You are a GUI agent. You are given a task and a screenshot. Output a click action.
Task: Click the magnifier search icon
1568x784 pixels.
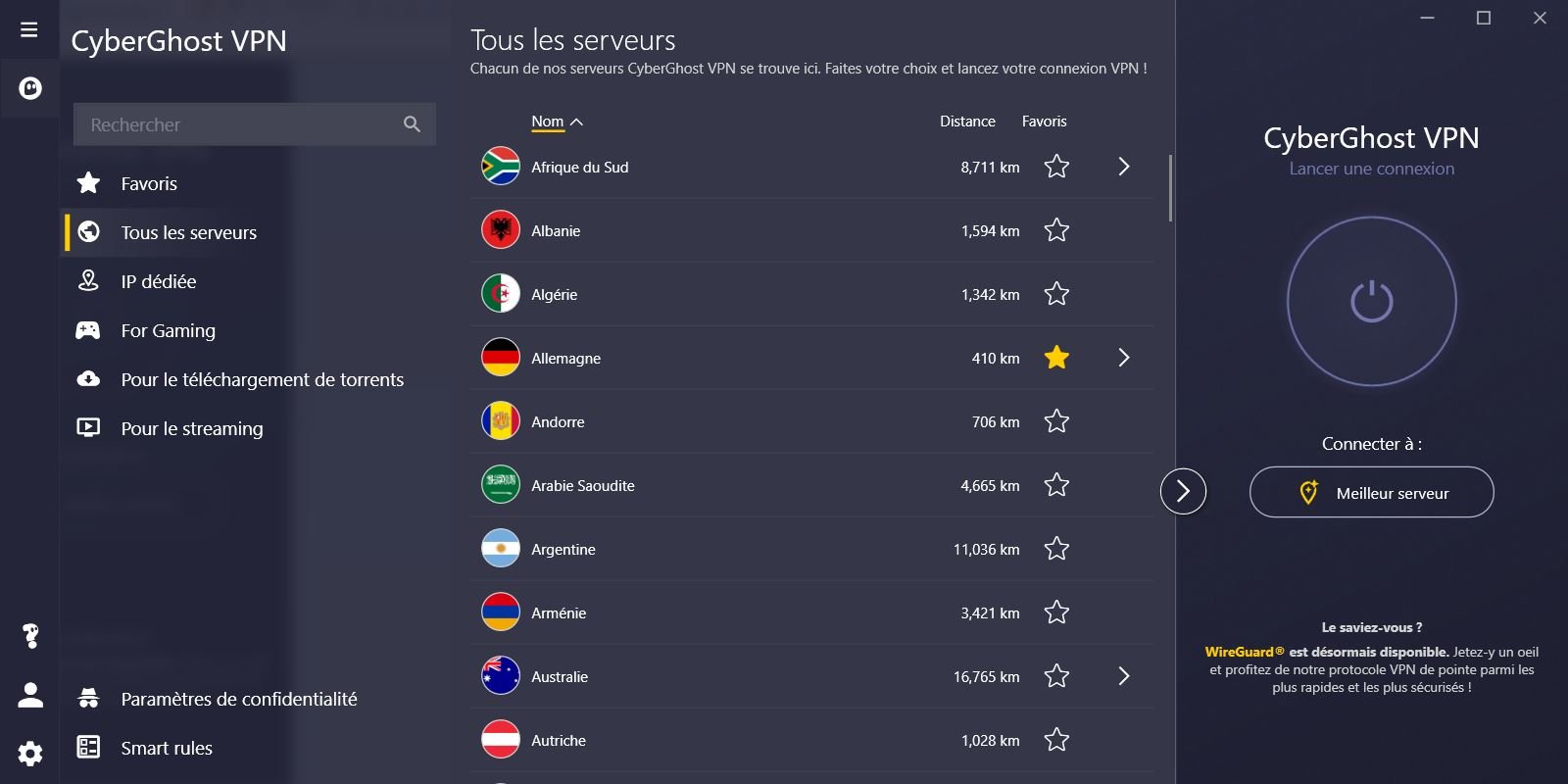(412, 124)
